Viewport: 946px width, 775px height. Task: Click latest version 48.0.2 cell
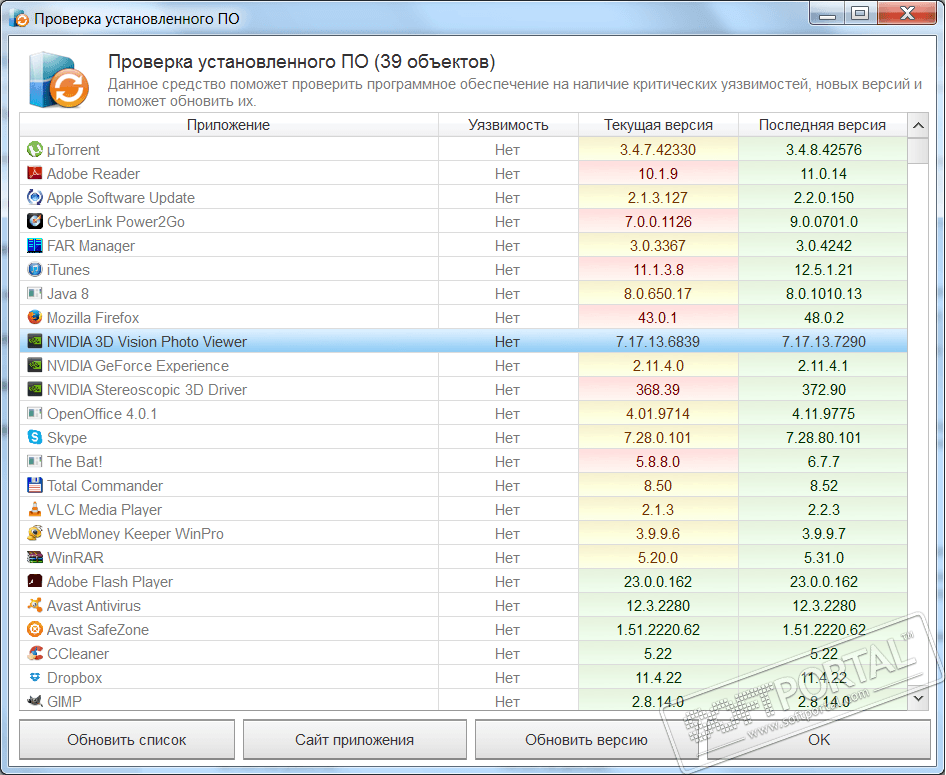[x=824, y=318]
